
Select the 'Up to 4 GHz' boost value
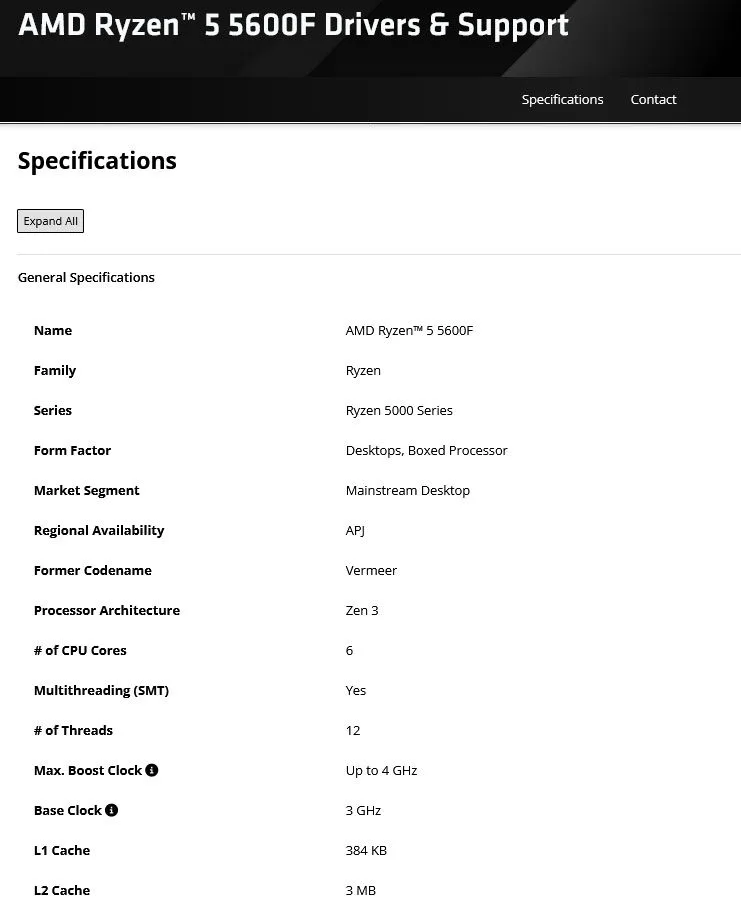(381, 770)
